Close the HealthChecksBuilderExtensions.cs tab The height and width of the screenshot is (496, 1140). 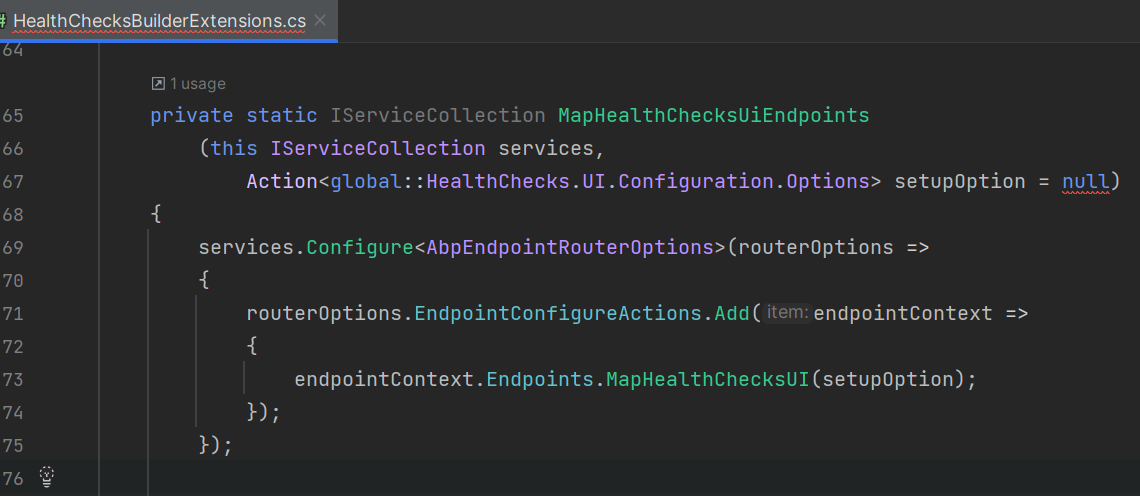(320, 20)
